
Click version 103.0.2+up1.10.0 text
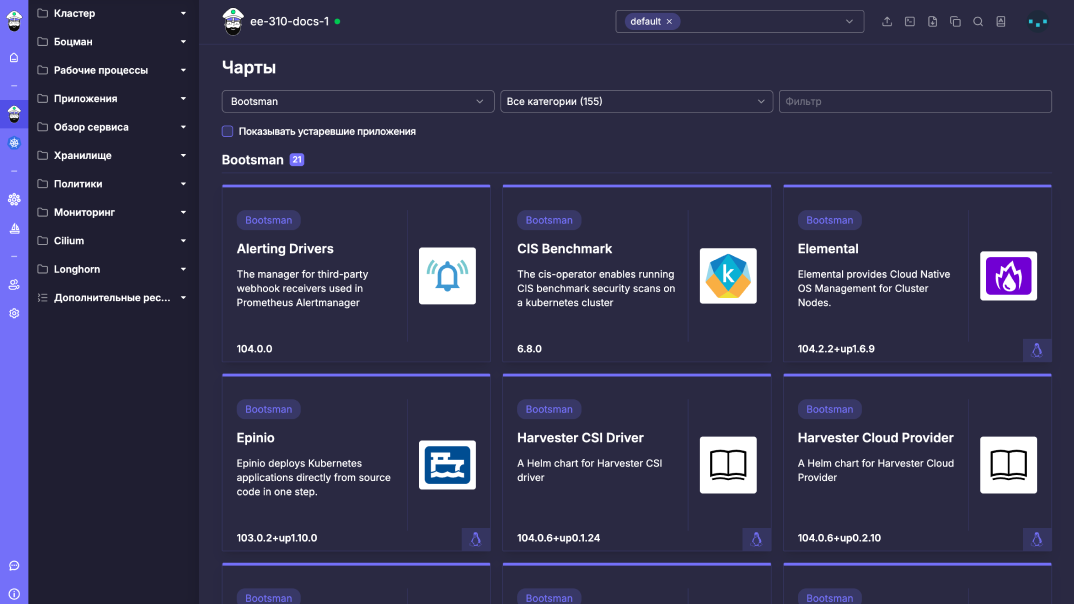pyautogui.click(x=277, y=538)
